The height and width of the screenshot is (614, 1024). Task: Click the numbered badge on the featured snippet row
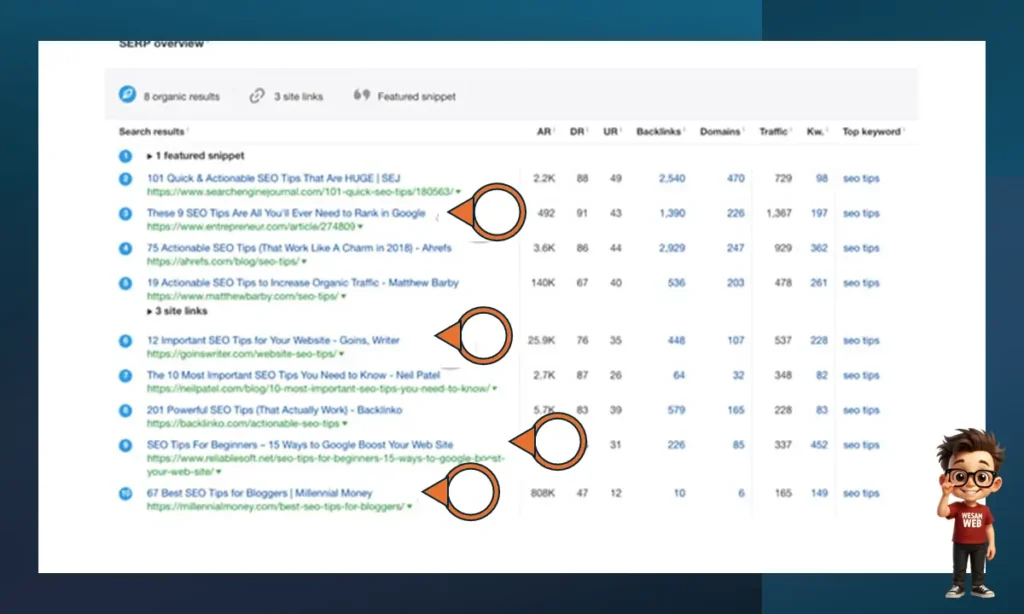124,155
